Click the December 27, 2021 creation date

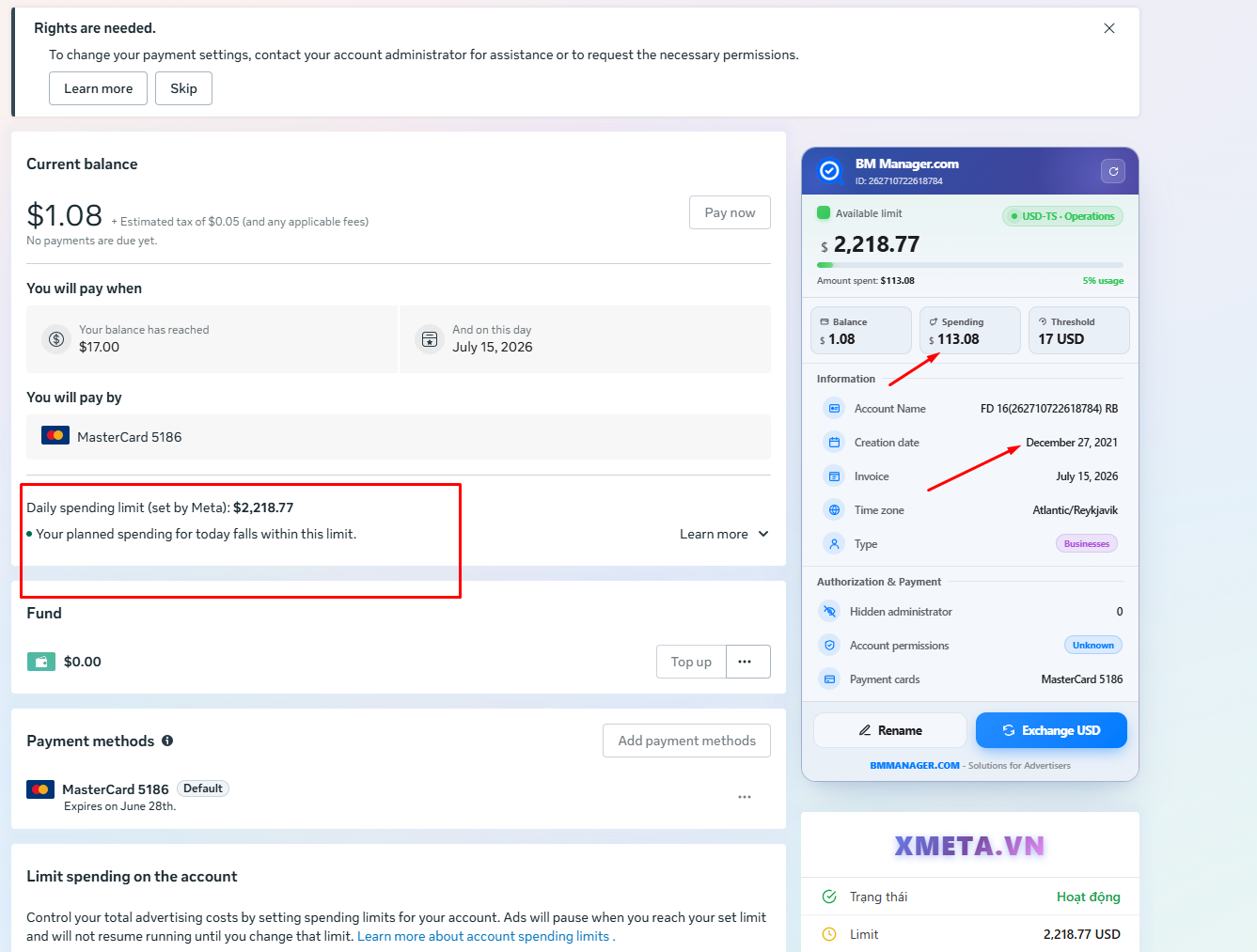click(1072, 443)
